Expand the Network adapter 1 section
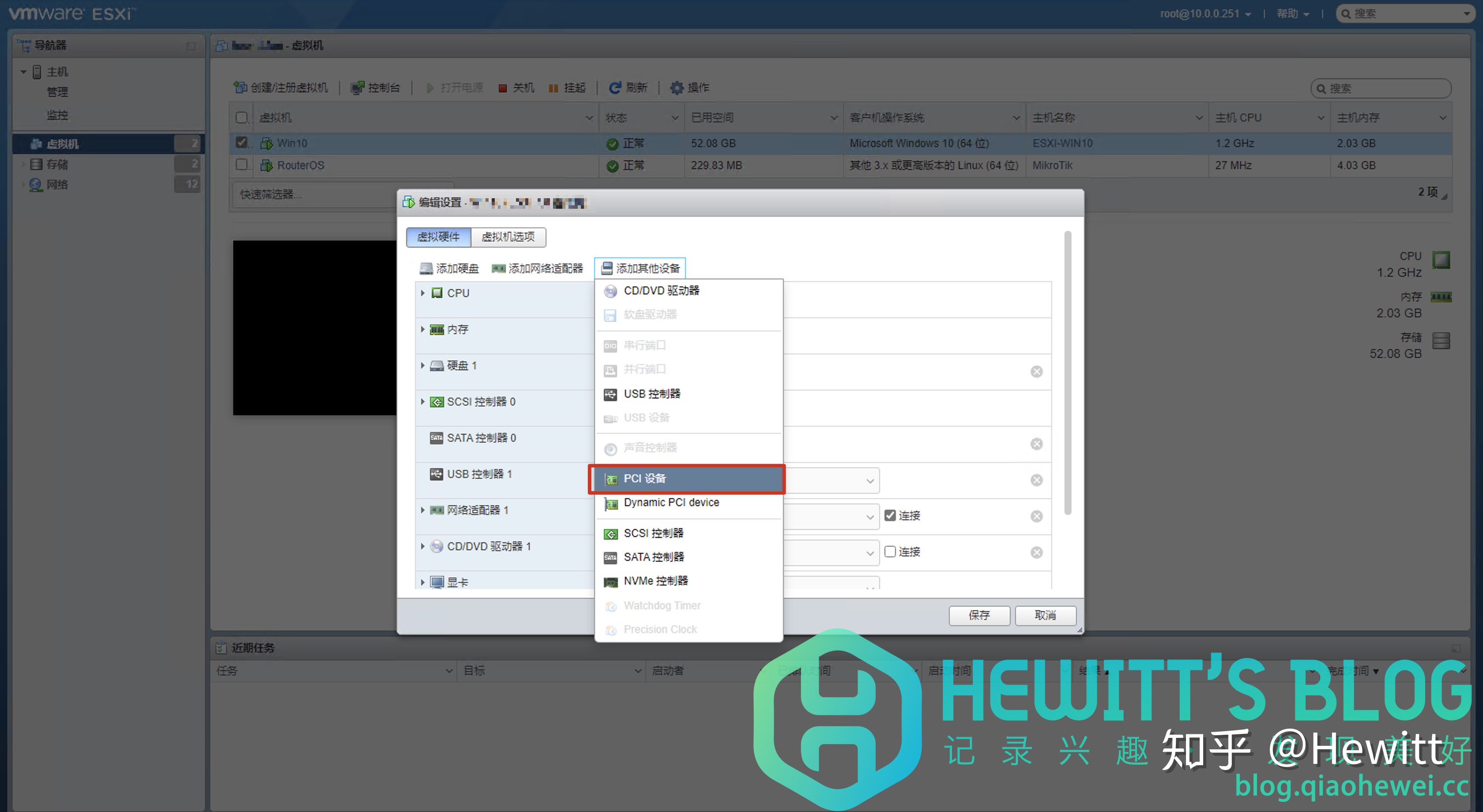Screen dimensions: 1483x812 pyautogui.click(x=422, y=510)
